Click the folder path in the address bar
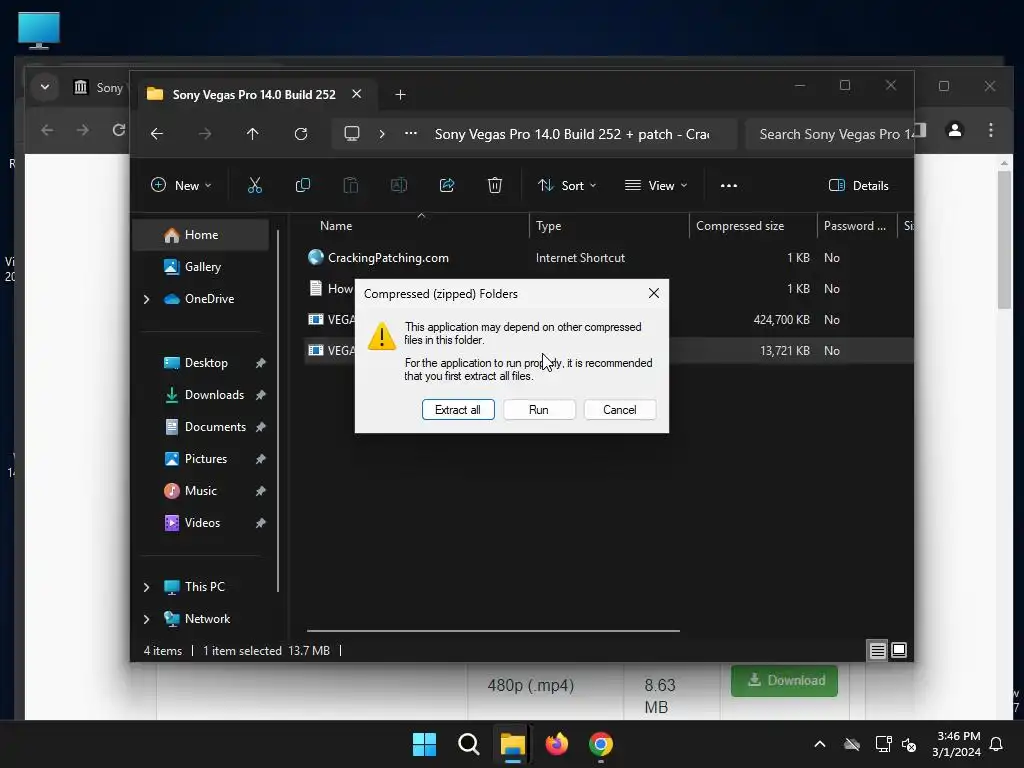This screenshot has width=1024, height=768. pos(572,134)
